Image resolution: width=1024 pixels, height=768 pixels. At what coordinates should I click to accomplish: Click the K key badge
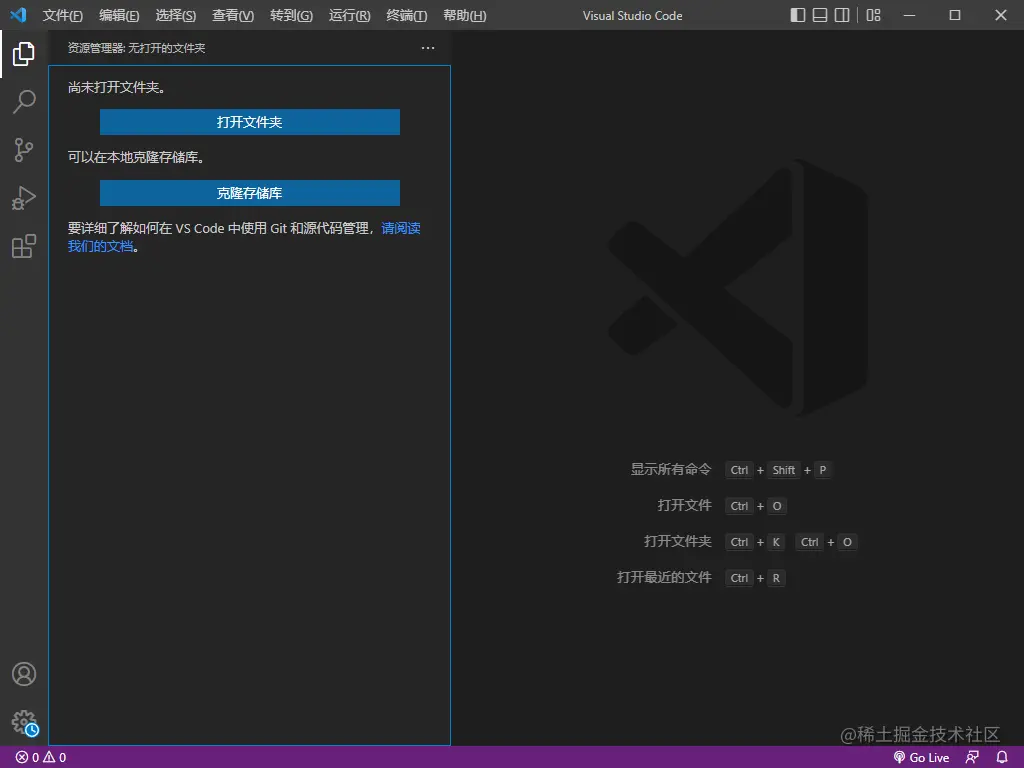(776, 542)
